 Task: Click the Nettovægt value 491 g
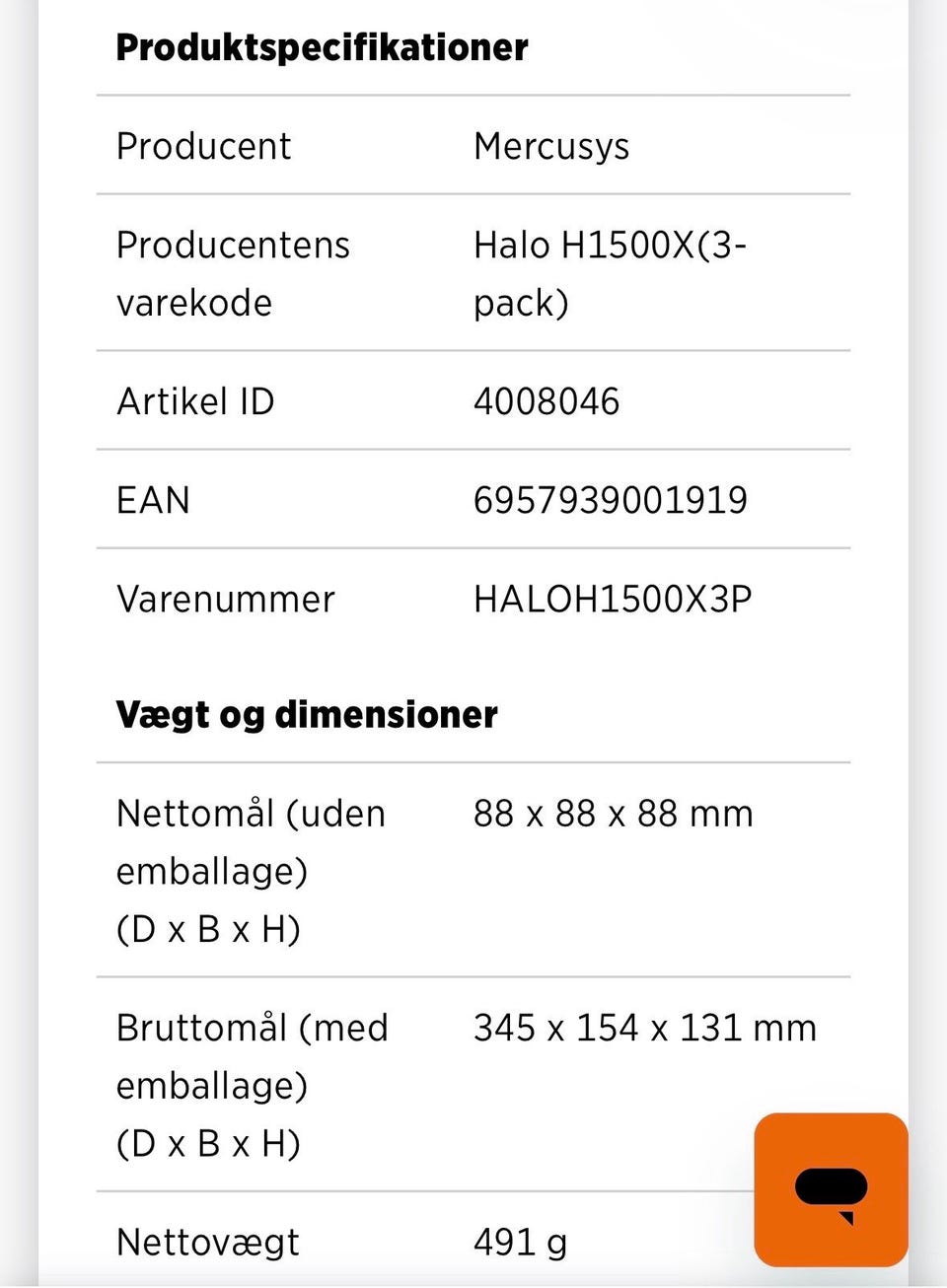[521, 1243]
